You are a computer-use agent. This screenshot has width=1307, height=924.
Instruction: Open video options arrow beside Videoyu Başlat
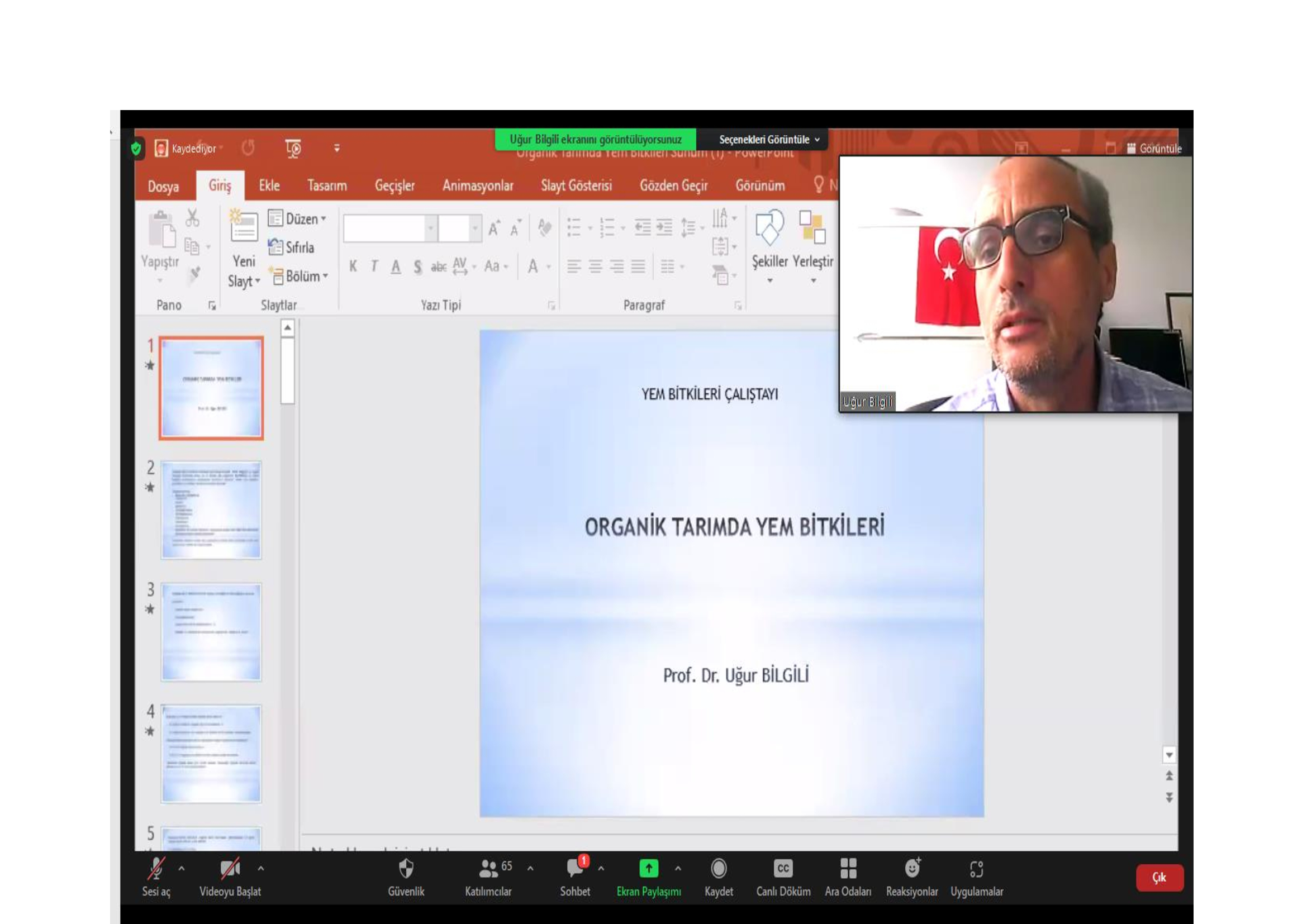[x=261, y=869]
